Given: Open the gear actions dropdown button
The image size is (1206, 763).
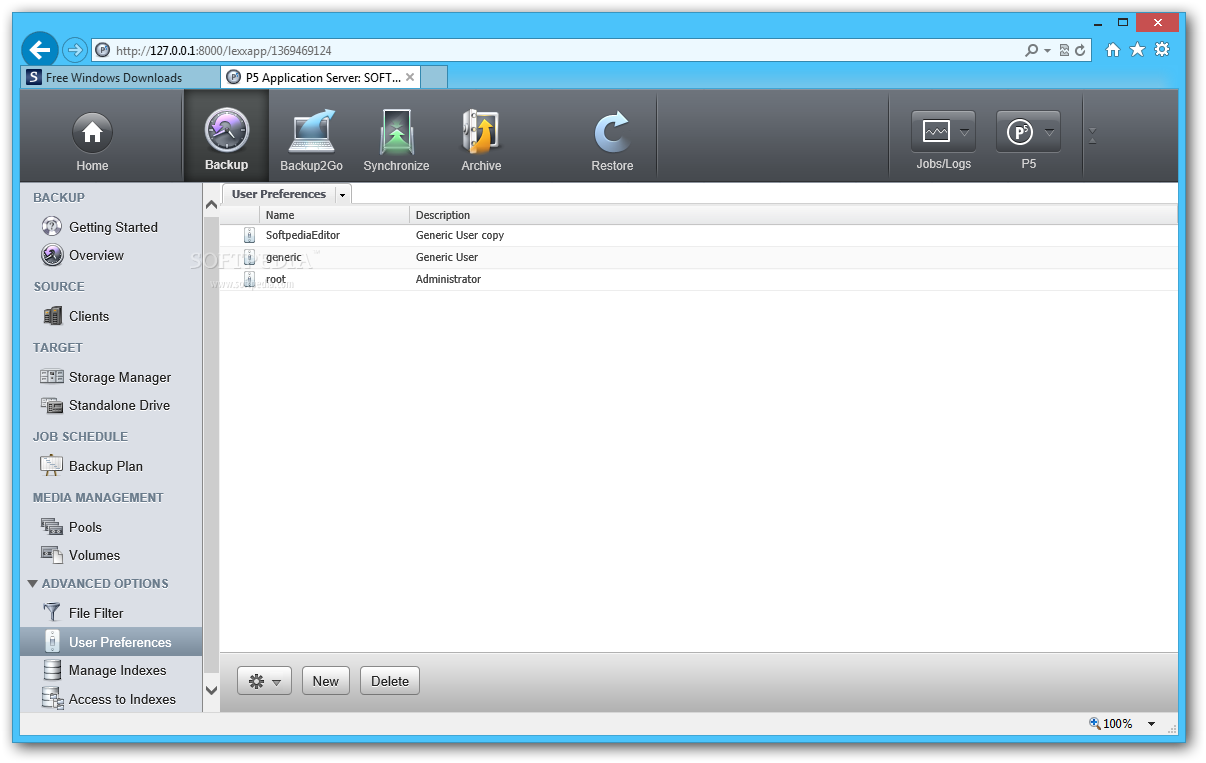Looking at the screenshot, I should pos(264,681).
